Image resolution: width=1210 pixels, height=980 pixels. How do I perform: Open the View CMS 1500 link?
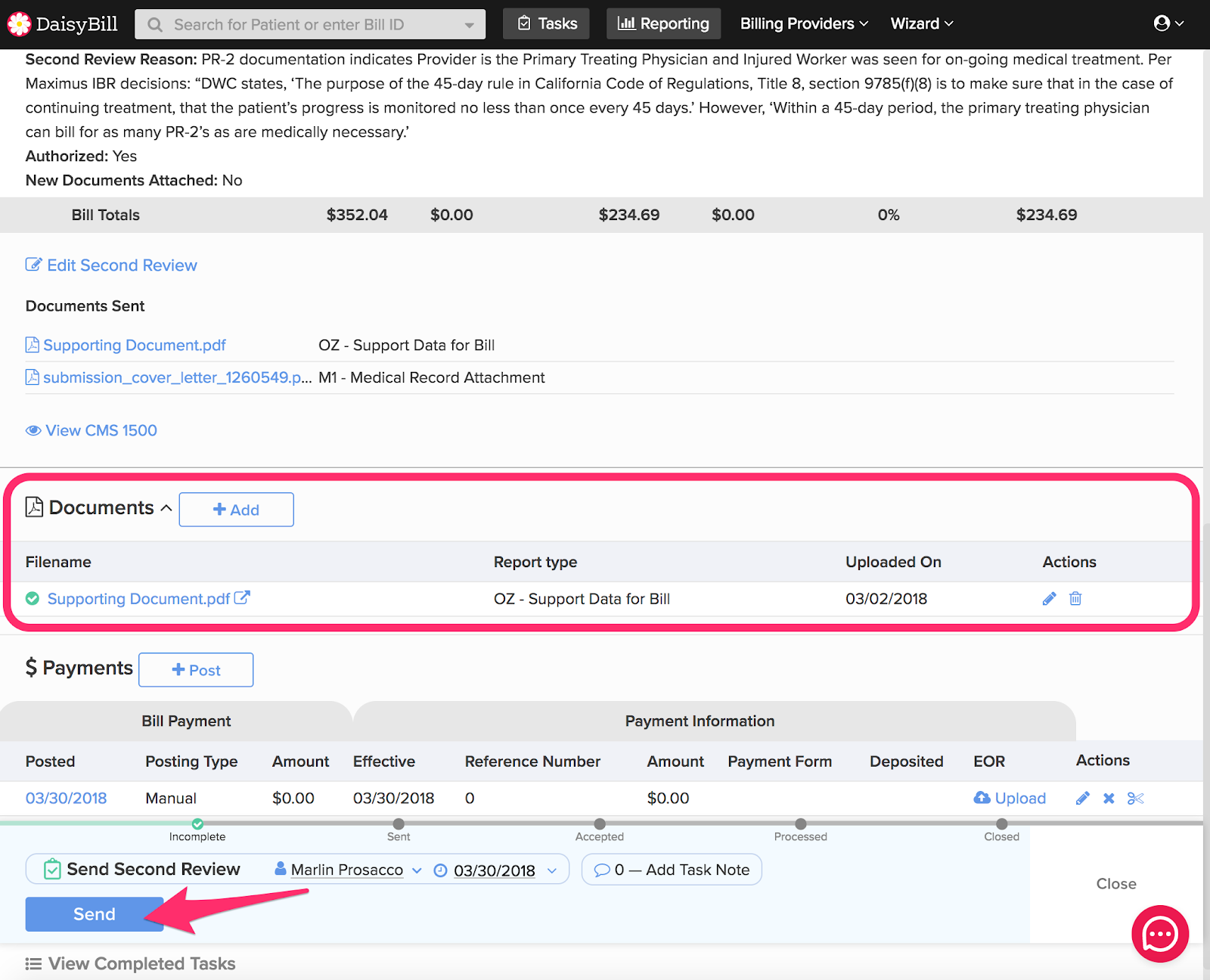[x=101, y=430]
